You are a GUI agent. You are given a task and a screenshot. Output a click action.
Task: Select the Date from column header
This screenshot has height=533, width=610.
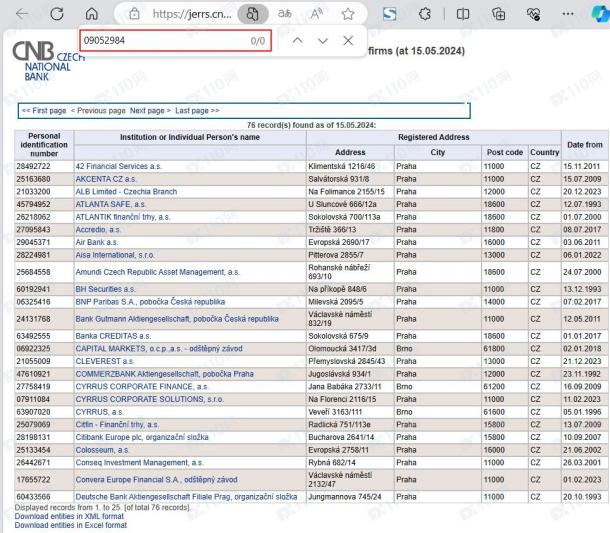585,145
